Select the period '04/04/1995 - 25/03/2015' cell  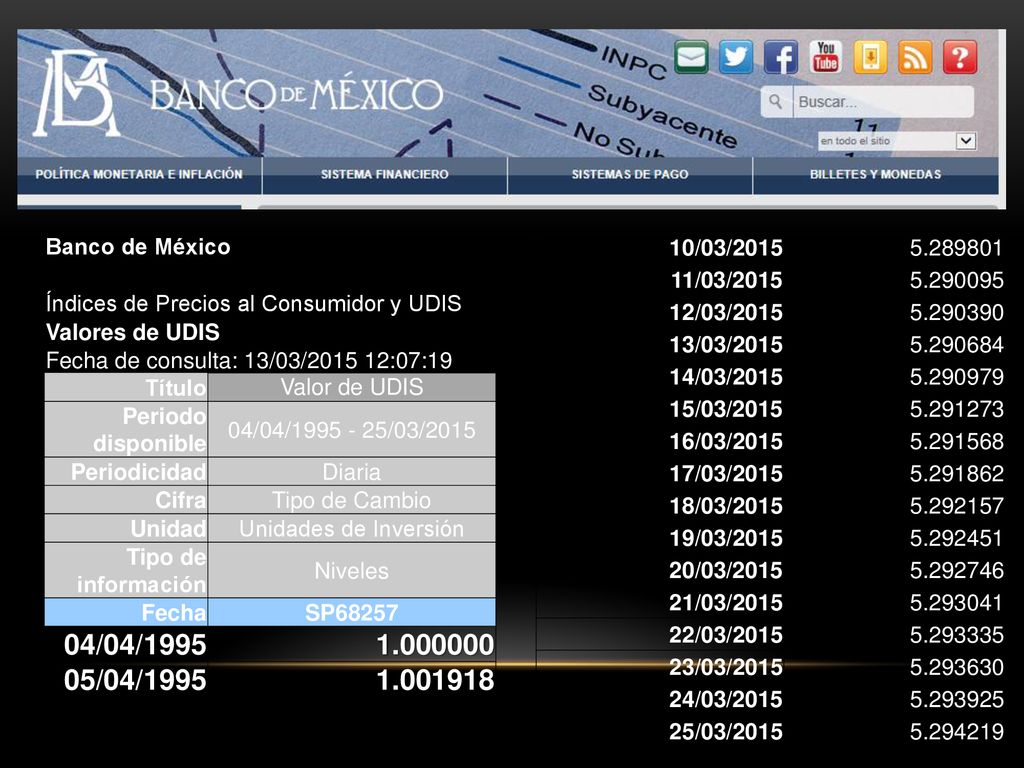[x=352, y=430]
